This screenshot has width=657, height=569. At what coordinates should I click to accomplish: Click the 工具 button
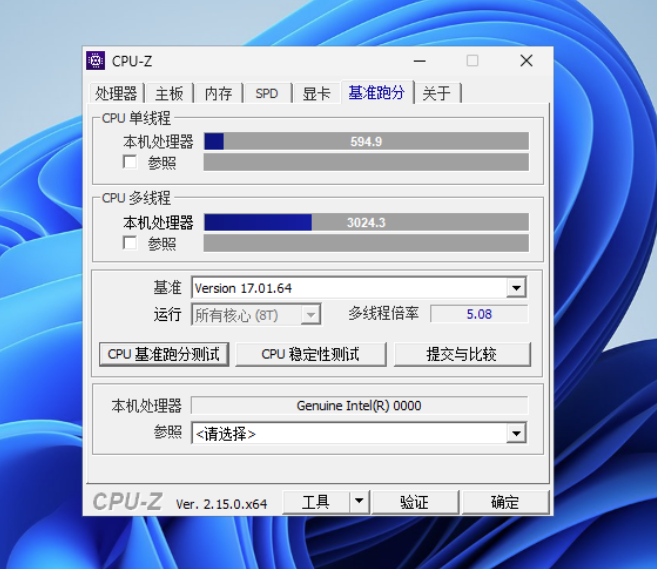[316, 502]
